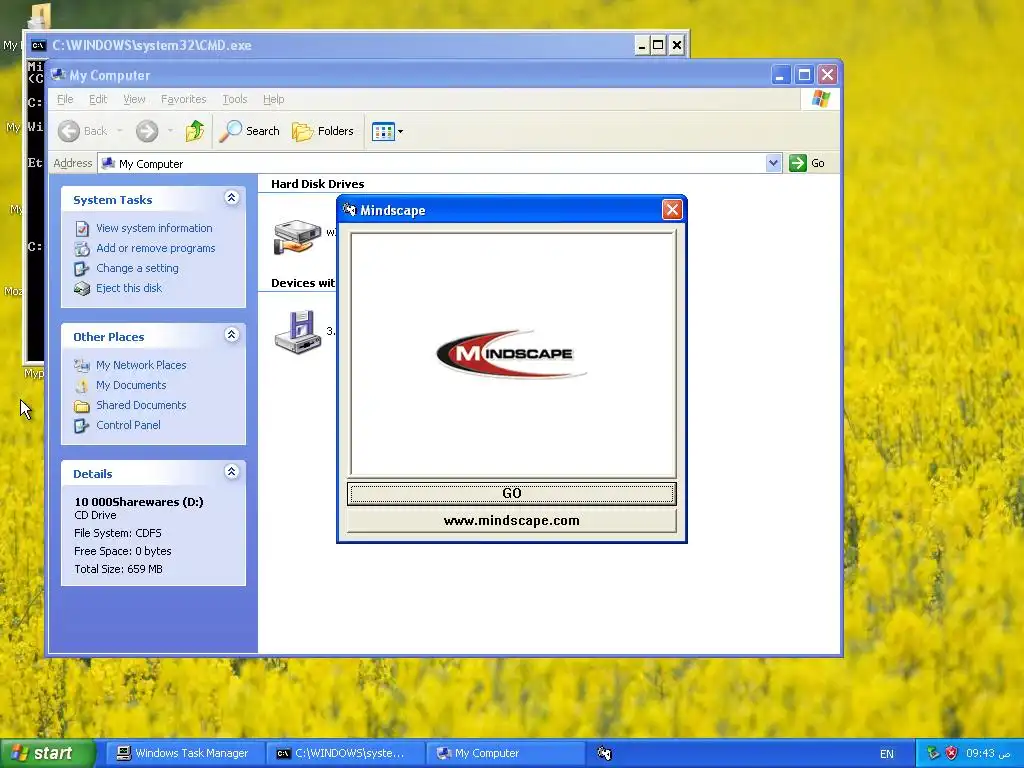Image resolution: width=1024 pixels, height=768 pixels.
Task: Close the Mindscape dialog
Action: [x=672, y=210]
